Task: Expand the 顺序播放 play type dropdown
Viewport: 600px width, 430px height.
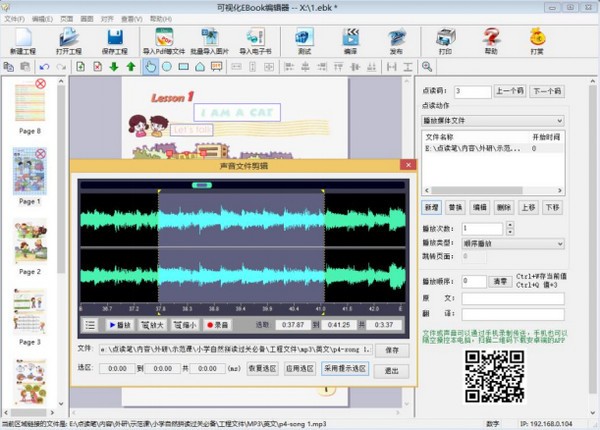Action: 561,242
